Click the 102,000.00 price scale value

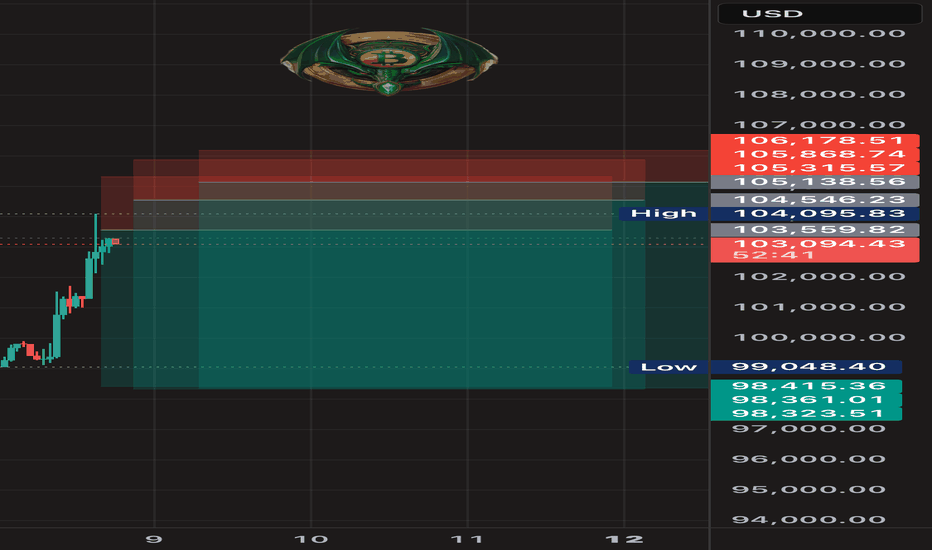[820, 277]
